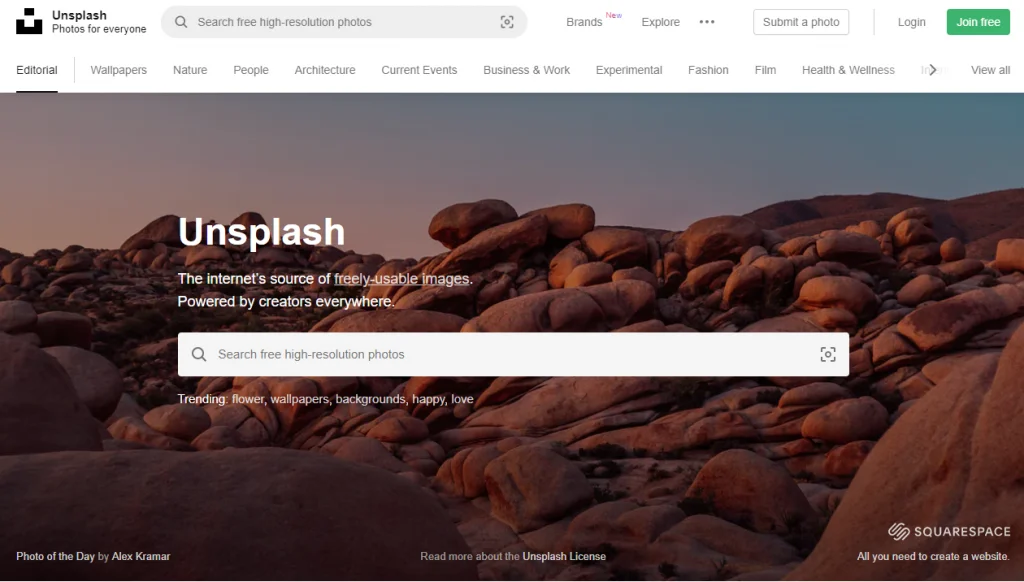Click the Squarespace logo
The height and width of the screenshot is (582, 1024).
[x=949, y=532]
